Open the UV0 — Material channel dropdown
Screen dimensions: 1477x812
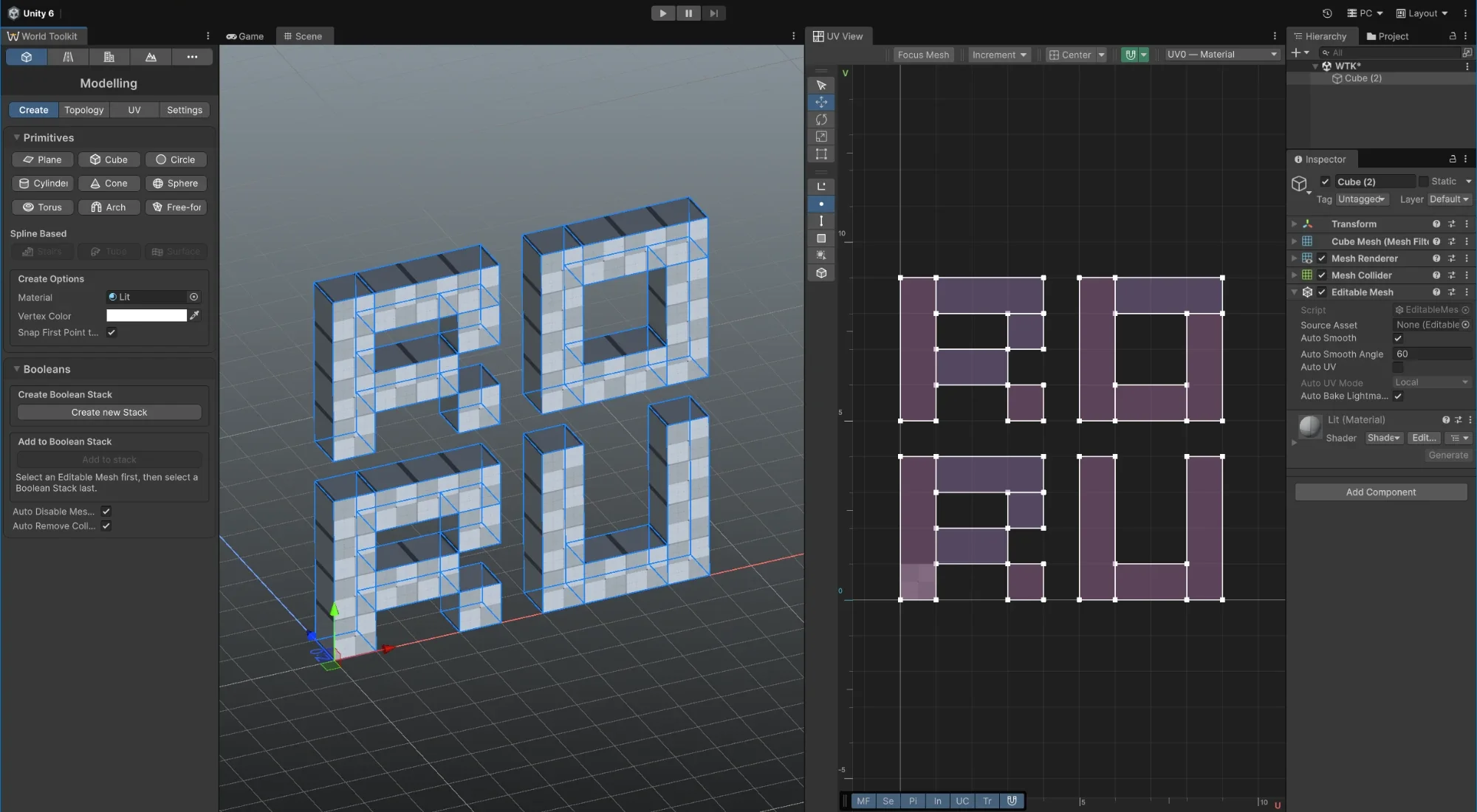tap(1221, 55)
